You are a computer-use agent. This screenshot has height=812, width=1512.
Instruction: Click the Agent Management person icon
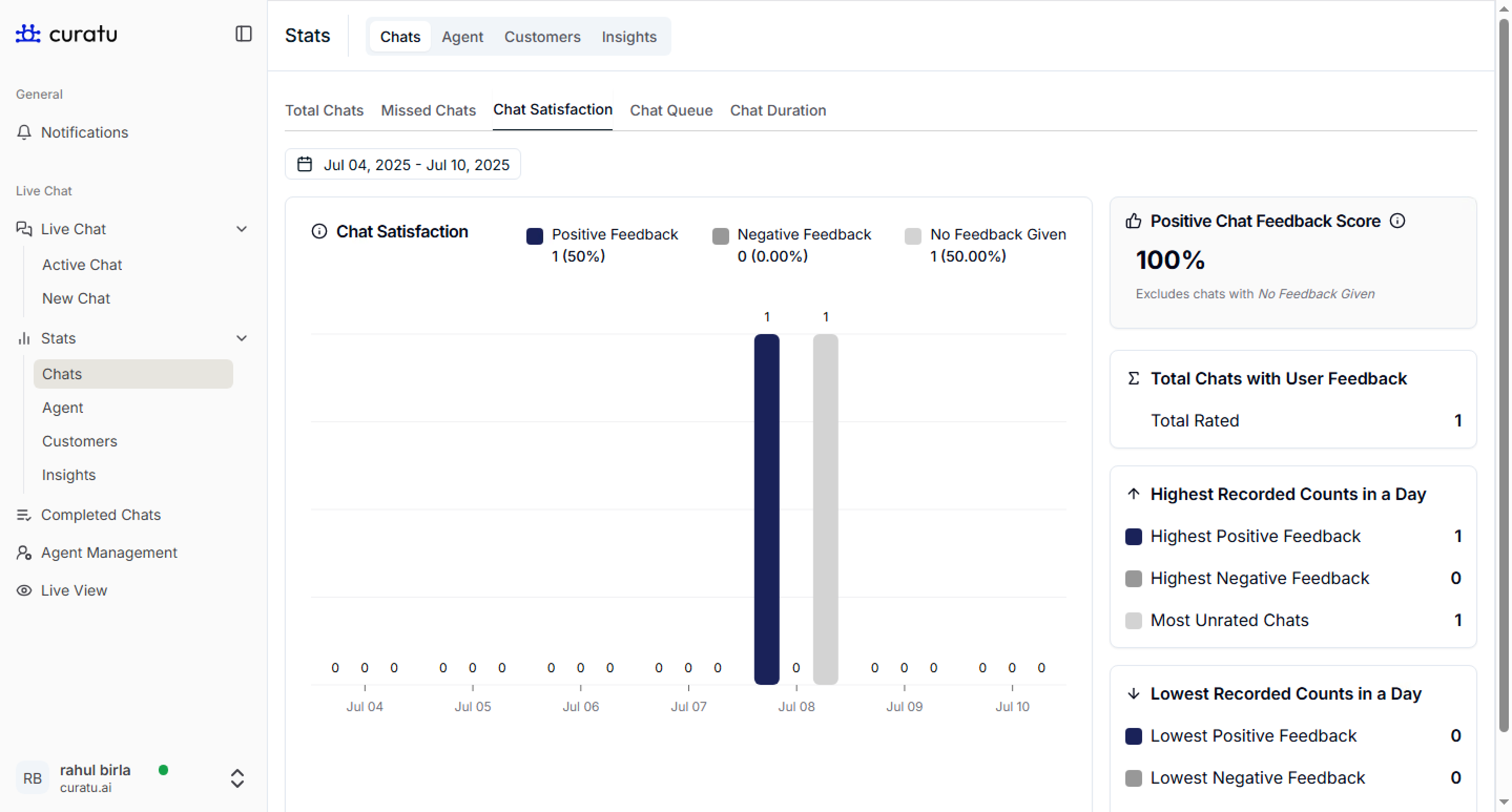point(24,553)
